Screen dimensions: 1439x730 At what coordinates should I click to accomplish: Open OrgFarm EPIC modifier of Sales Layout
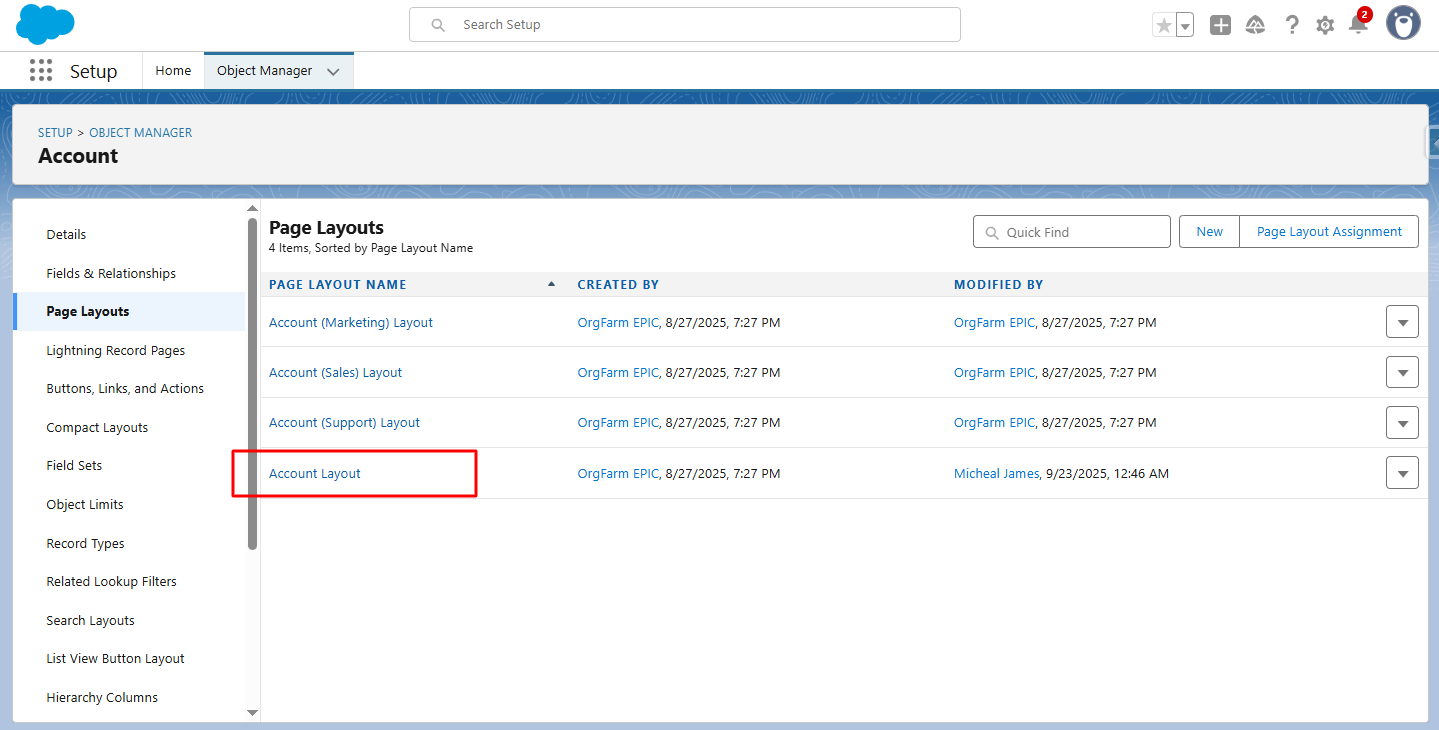(x=994, y=373)
